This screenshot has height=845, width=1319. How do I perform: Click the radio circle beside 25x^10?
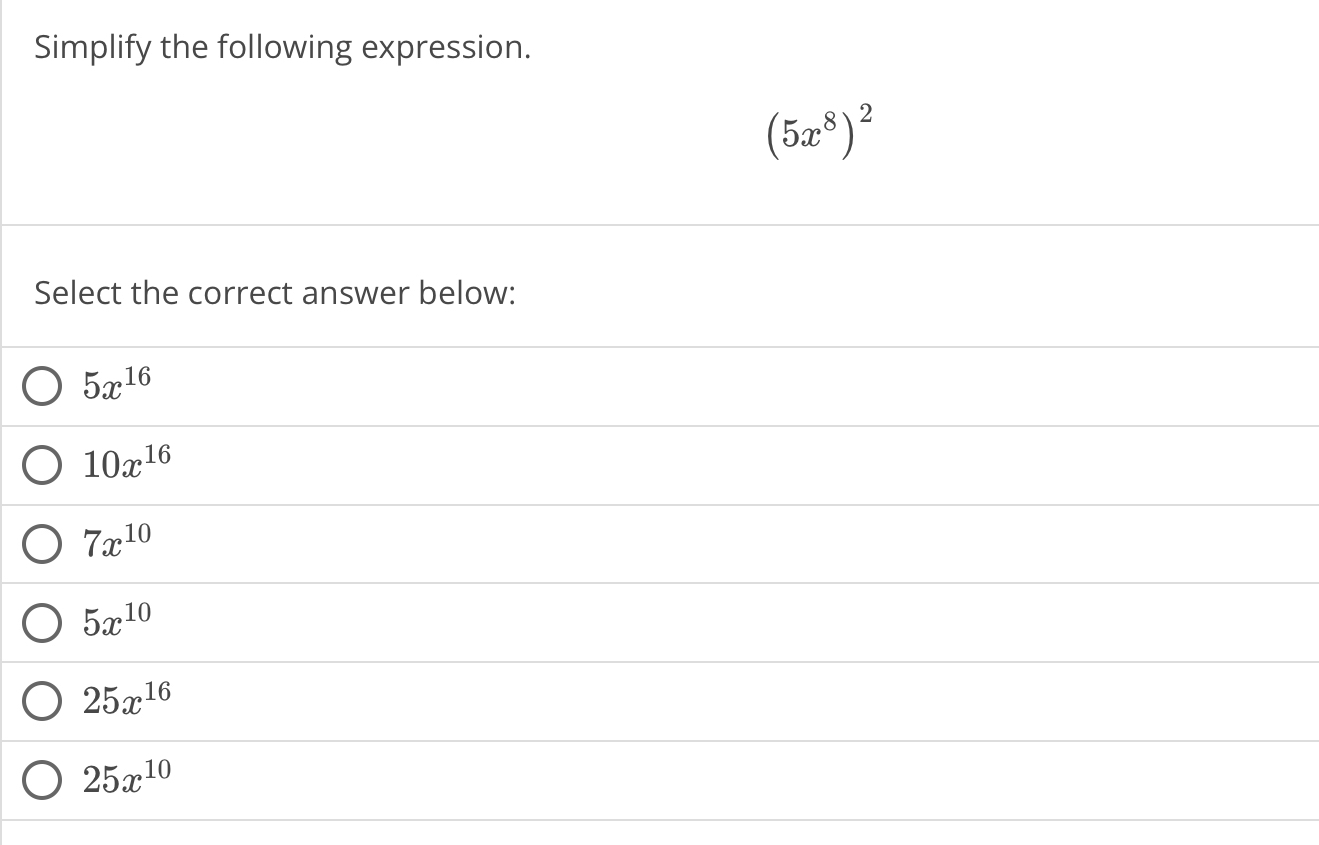[41, 780]
